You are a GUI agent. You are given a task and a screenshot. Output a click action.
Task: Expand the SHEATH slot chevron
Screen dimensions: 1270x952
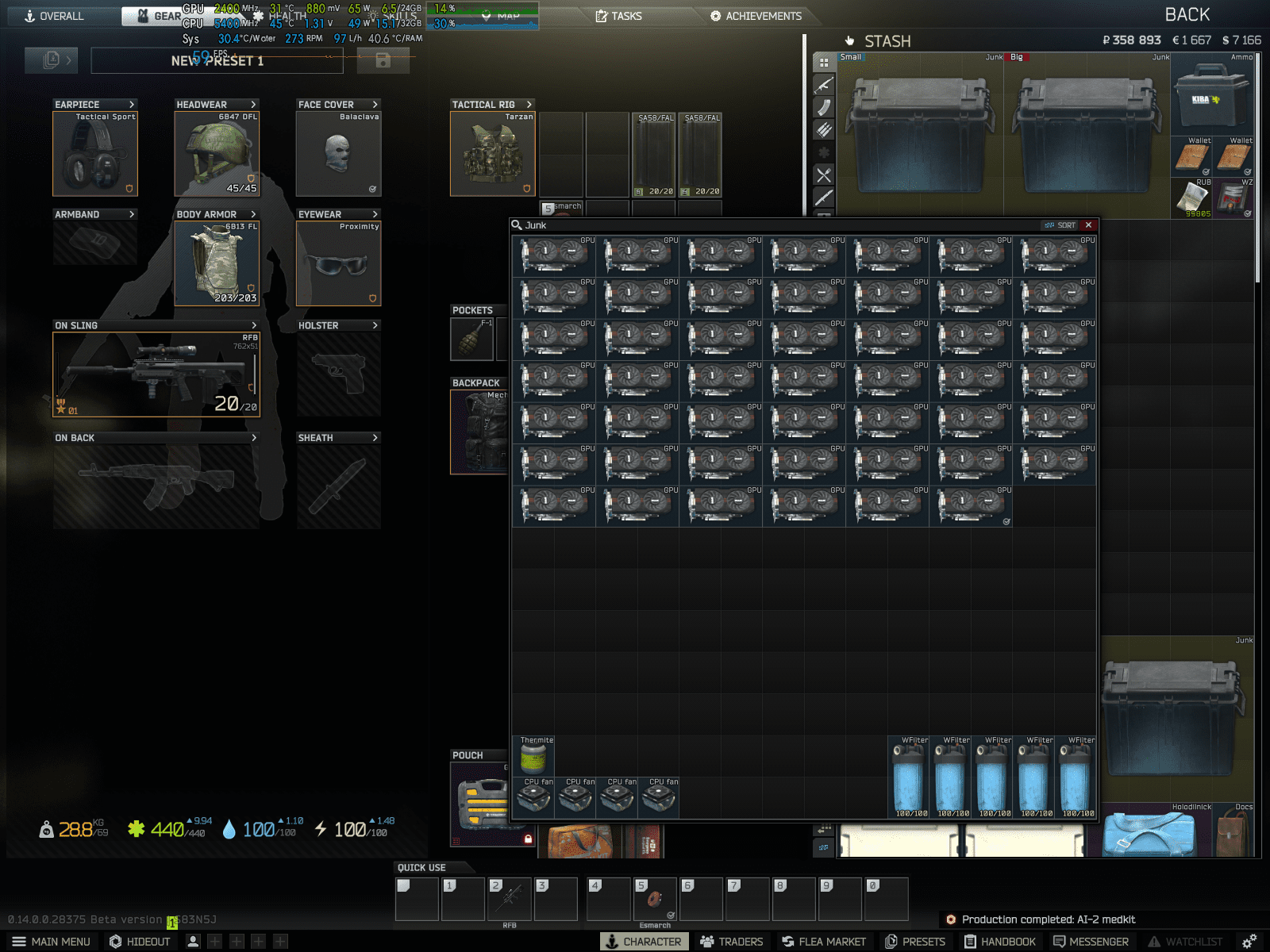tap(375, 438)
